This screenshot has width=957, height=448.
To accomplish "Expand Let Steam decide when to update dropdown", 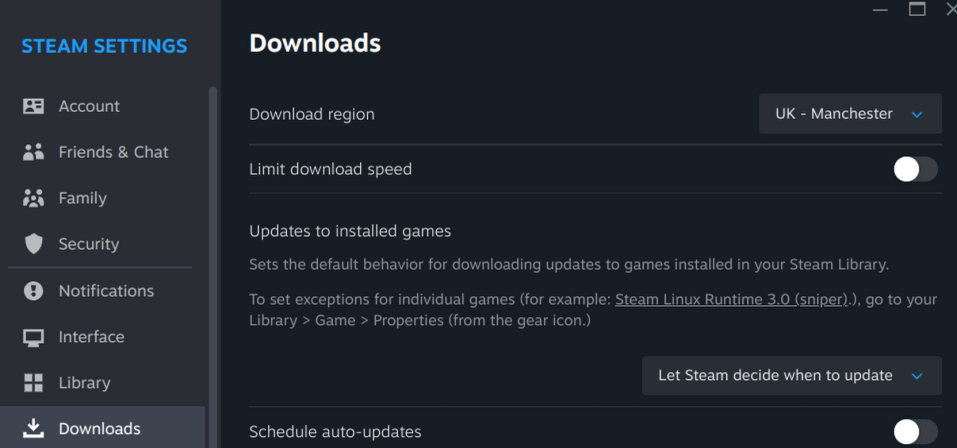I will 792,375.
